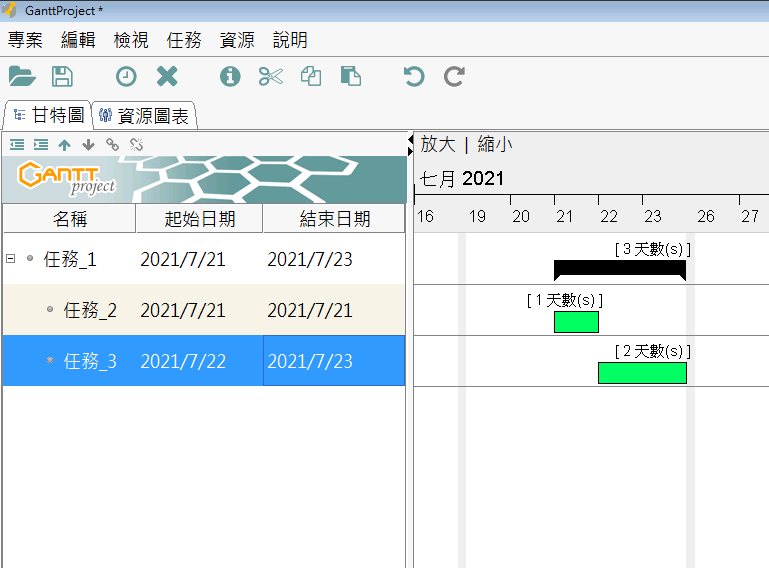Image resolution: width=769 pixels, height=568 pixels.
Task: Open the 任務 menu
Action: 184,40
